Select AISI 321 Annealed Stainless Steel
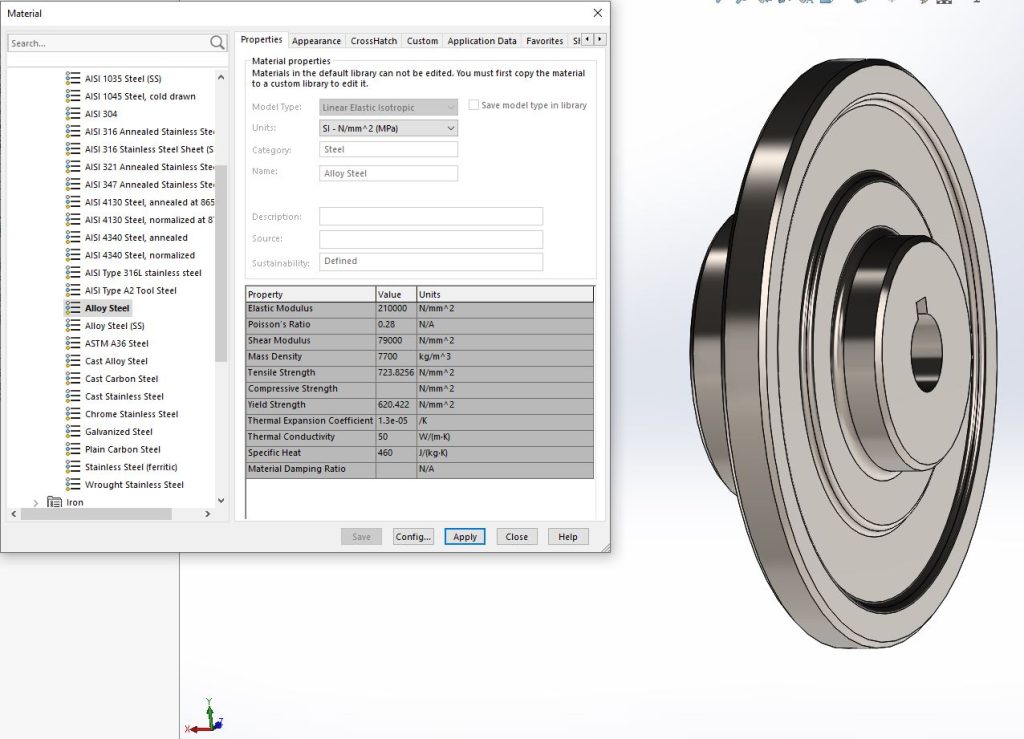The image size is (1024, 739). (x=149, y=166)
